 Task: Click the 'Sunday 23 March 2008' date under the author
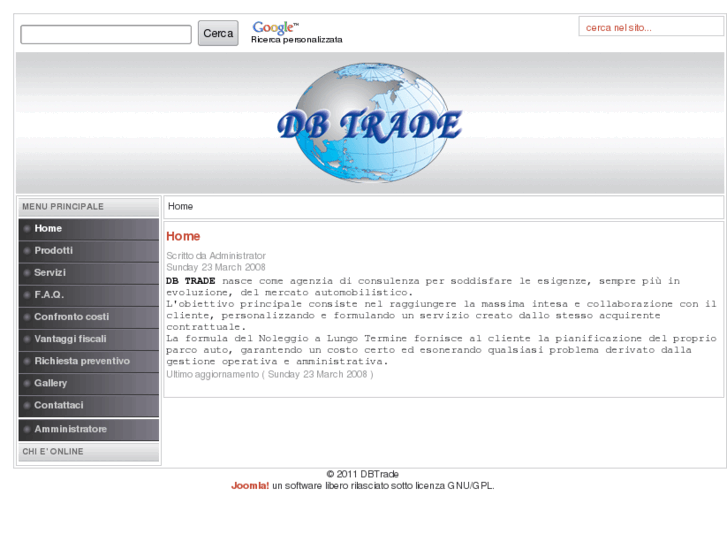(x=216, y=267)
